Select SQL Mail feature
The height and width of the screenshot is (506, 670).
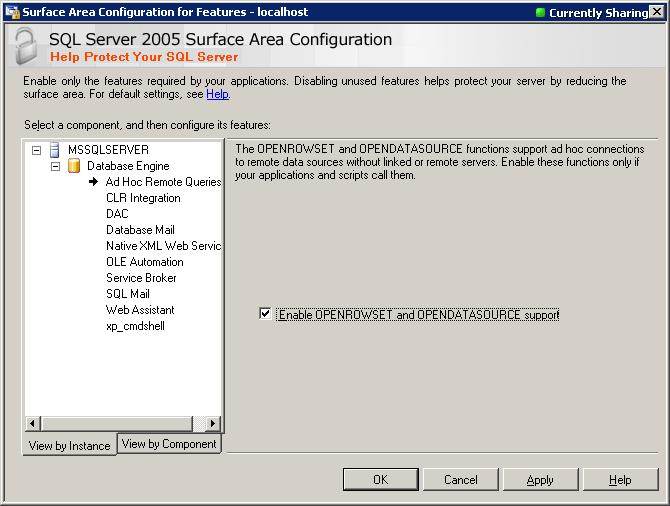pyautogui.click(x=128, y=294)
